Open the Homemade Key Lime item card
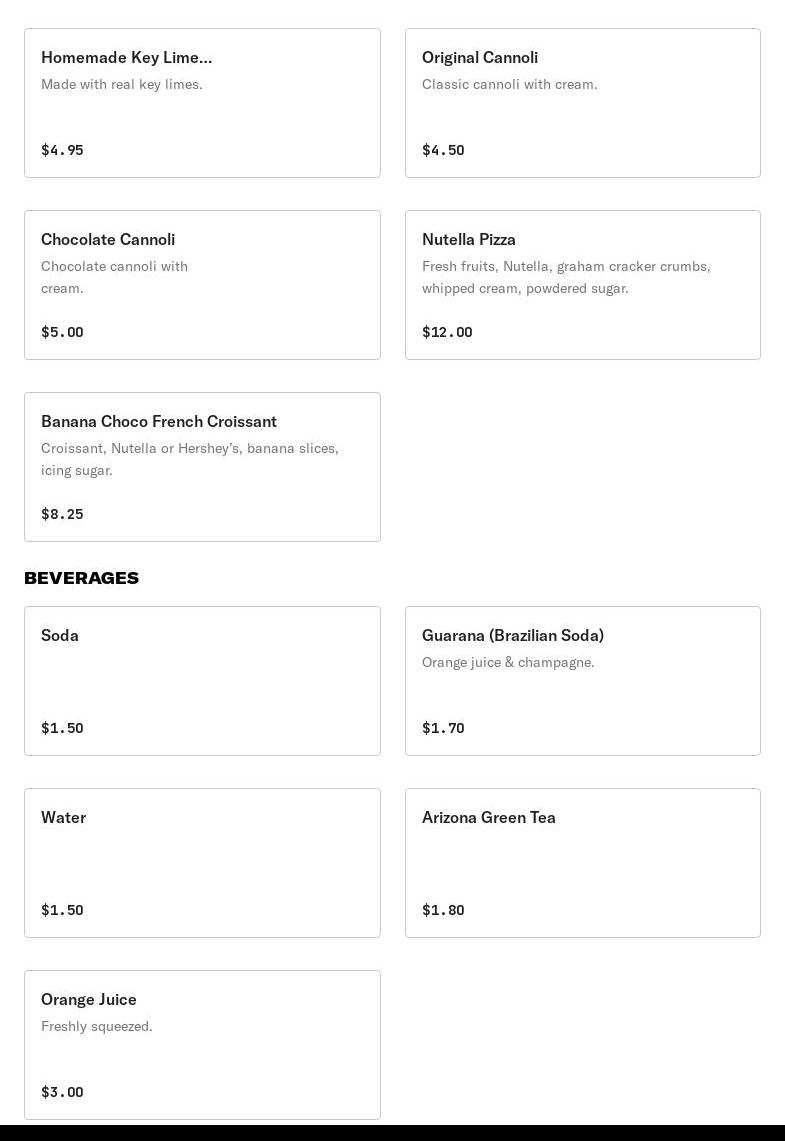The width and height of the screenshot is (785, 1141). pyautogui.click(x=202, y=103)
